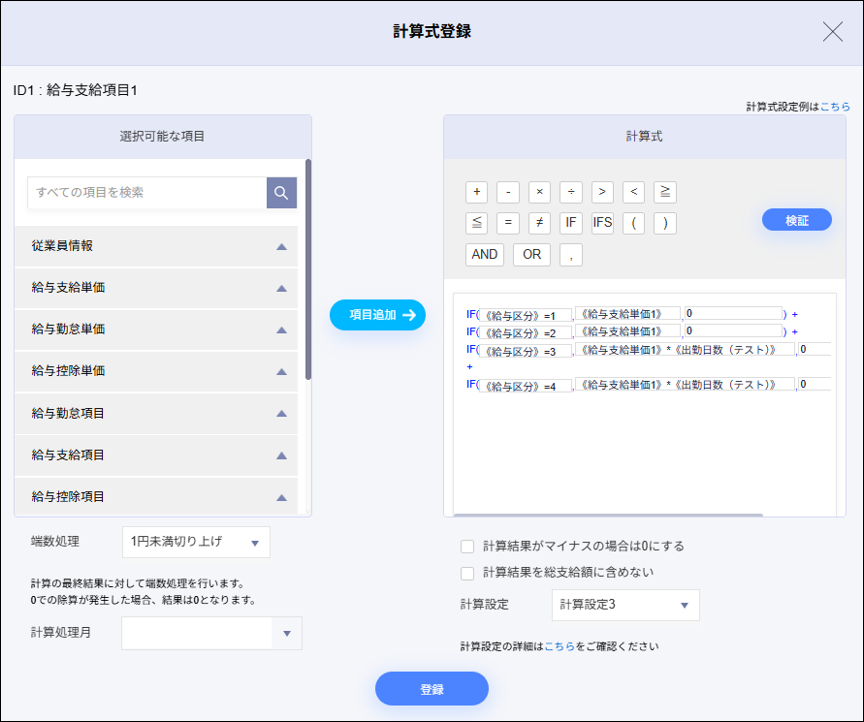This screenshot has width=864, height=722.
Task: Select the multiplication (×) operator
Action: pyautogui.click(x=539, y=192)
